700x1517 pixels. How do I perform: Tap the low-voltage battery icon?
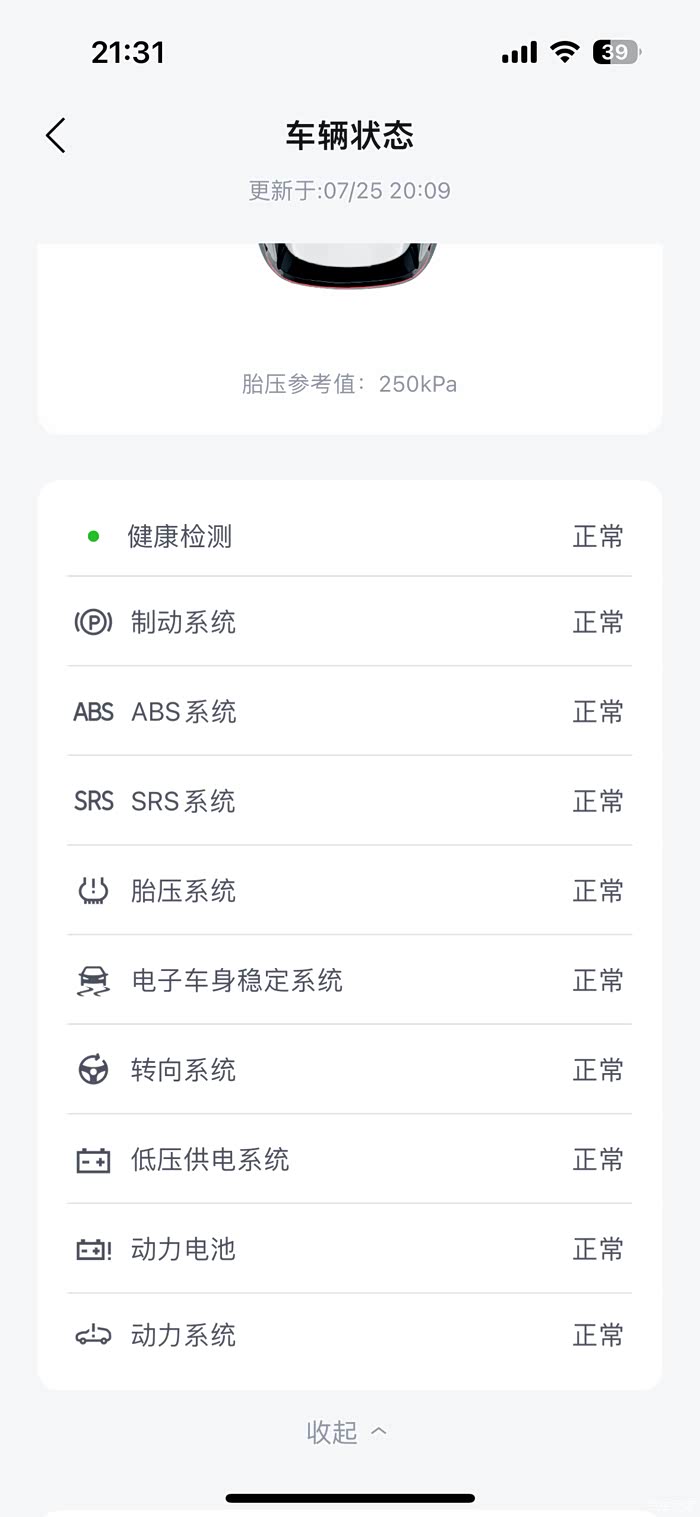(94, 1160)
